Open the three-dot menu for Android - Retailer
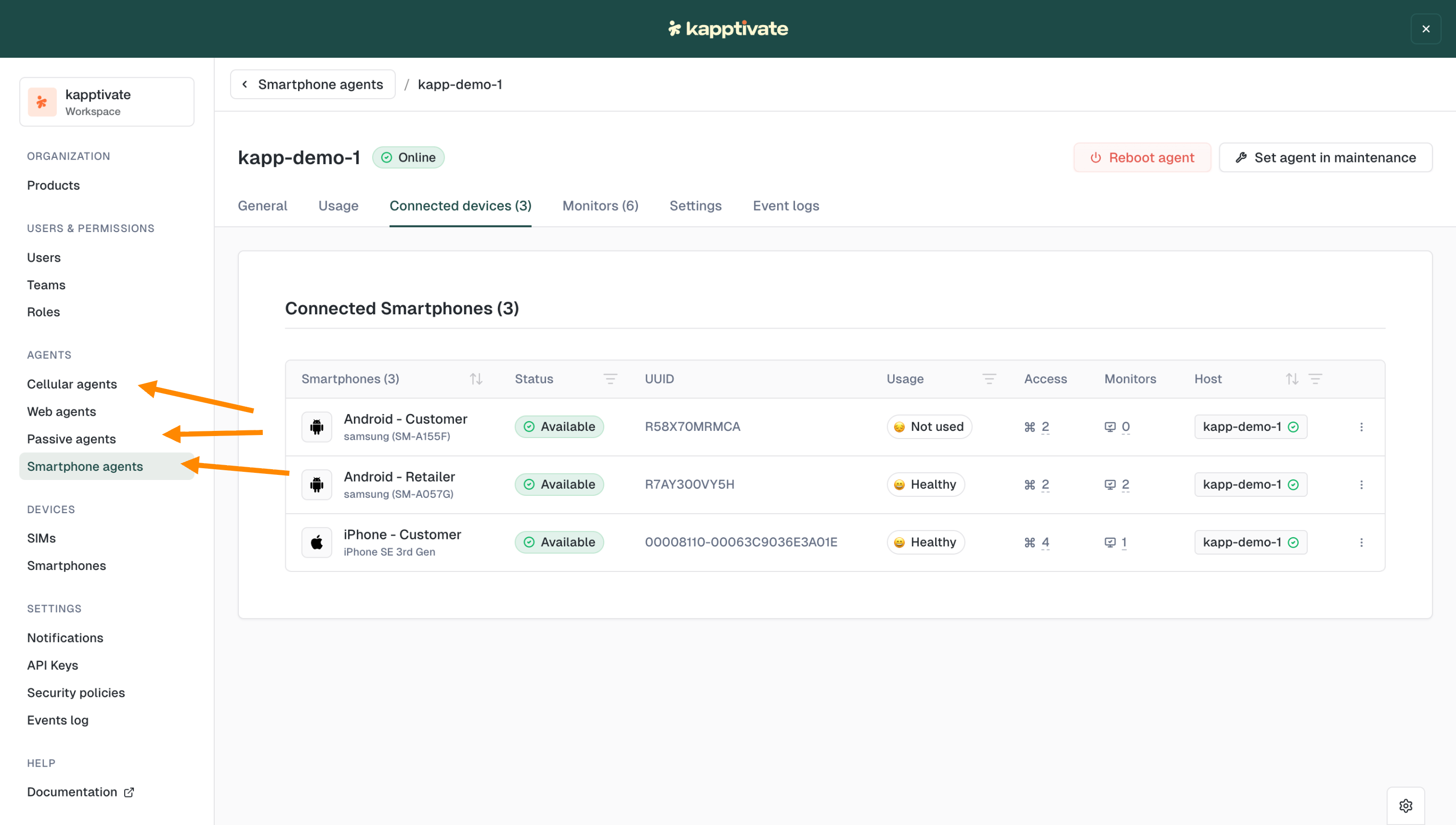Screen dimensions: 1456x825 1361,485
